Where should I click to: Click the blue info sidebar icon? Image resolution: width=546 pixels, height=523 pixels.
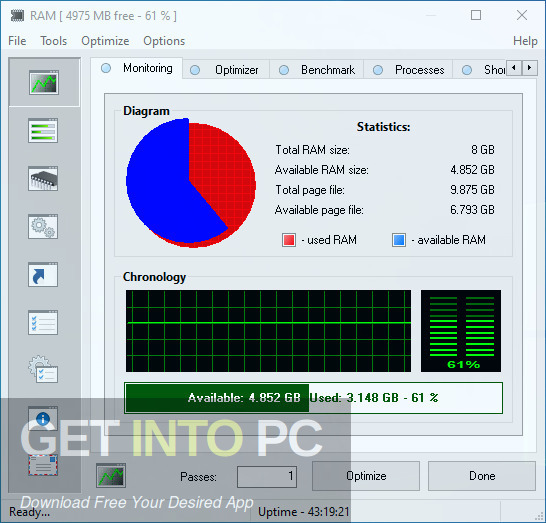[x=43, y=418]
